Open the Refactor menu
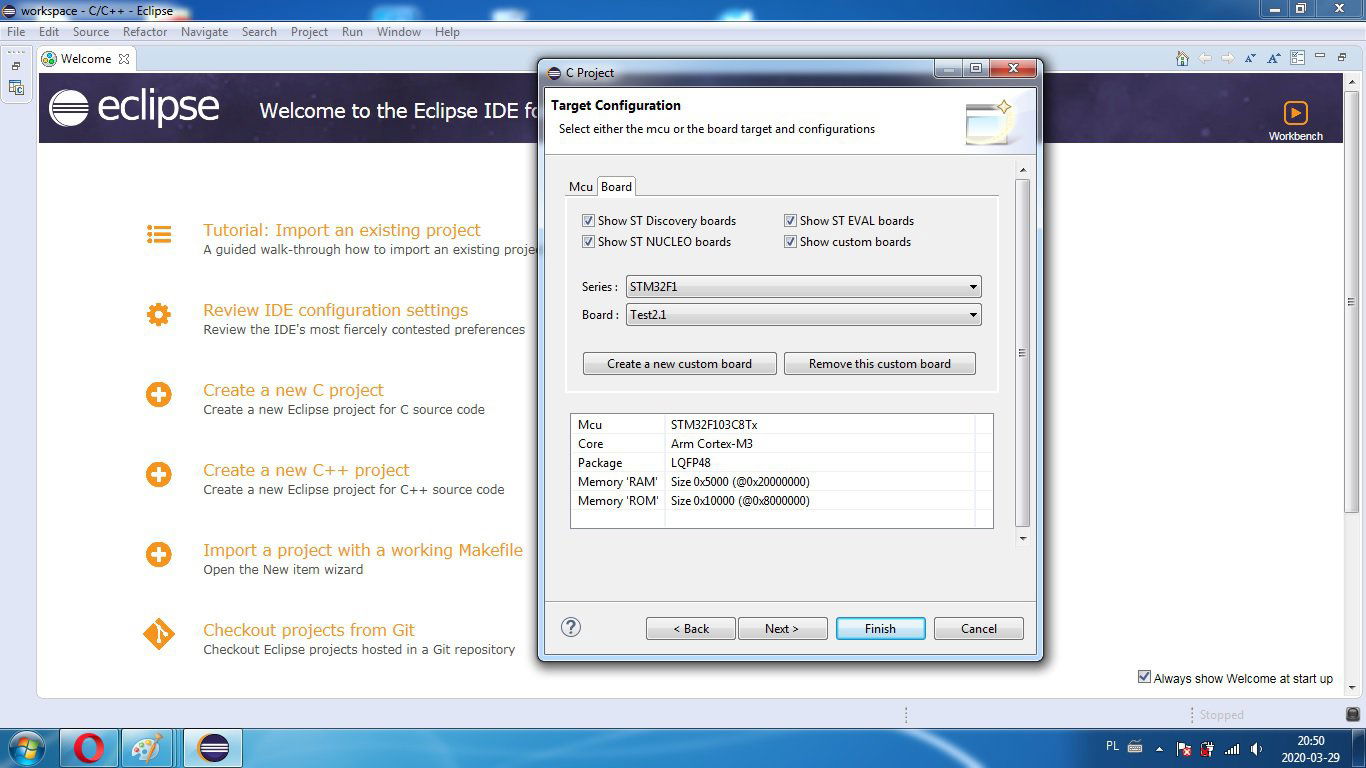 (x=145, y=32)
